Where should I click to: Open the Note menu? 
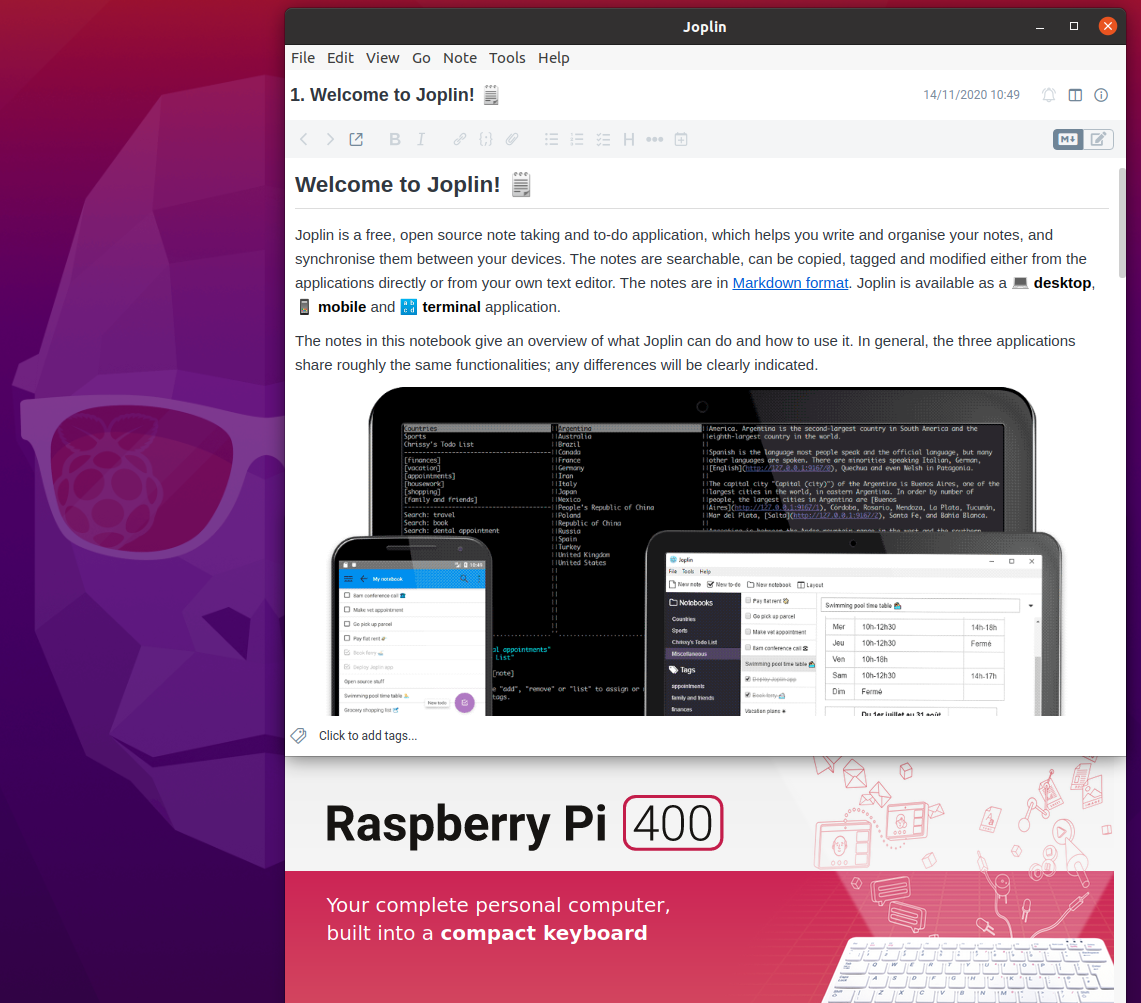tap(460, 58)
